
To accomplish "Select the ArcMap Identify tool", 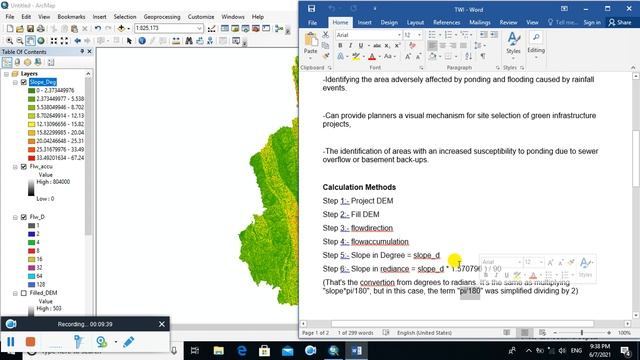I will point(142,41).
